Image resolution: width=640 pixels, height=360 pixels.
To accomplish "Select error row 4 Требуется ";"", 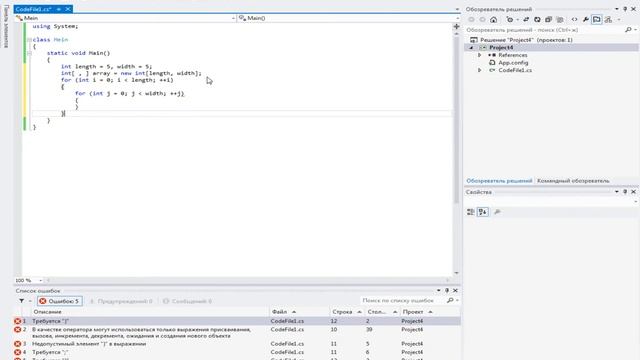I will [x=237, y=352].
